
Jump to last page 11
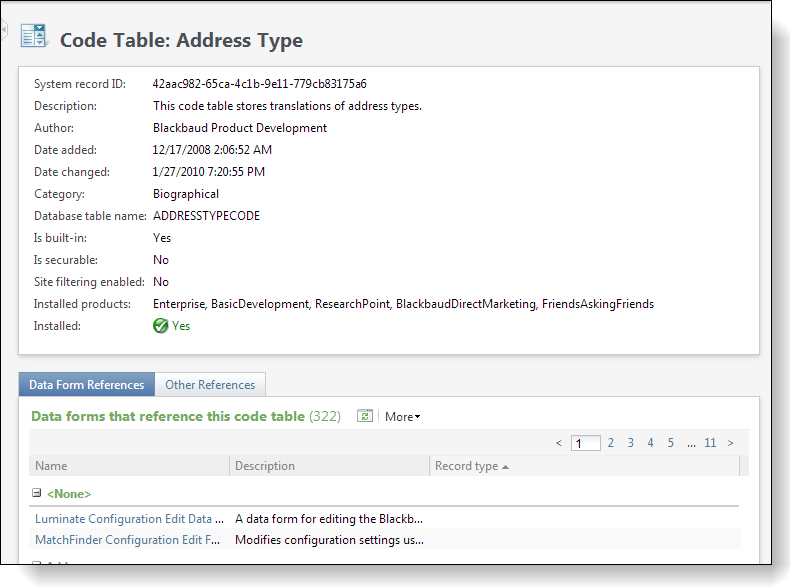click(x=710, y=443)
